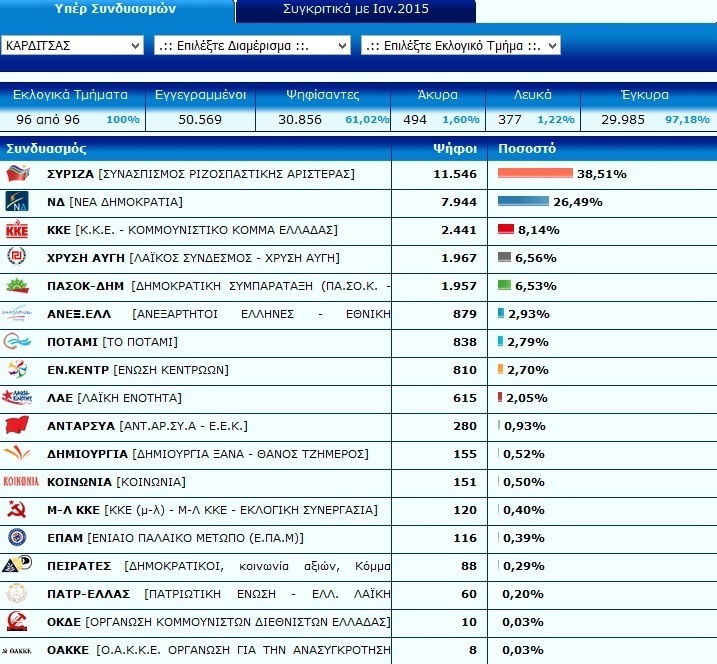Open the Επιλέξτε Εκλογικό Τμήμα dropdown
717x664 pixels.
click(460, 46)
